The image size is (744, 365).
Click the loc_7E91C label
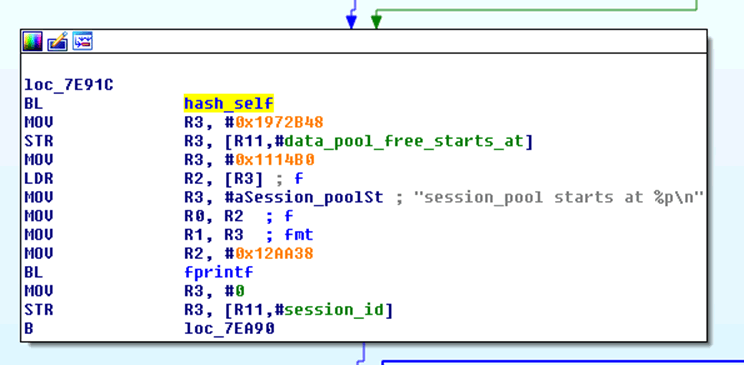coord(69,85)
